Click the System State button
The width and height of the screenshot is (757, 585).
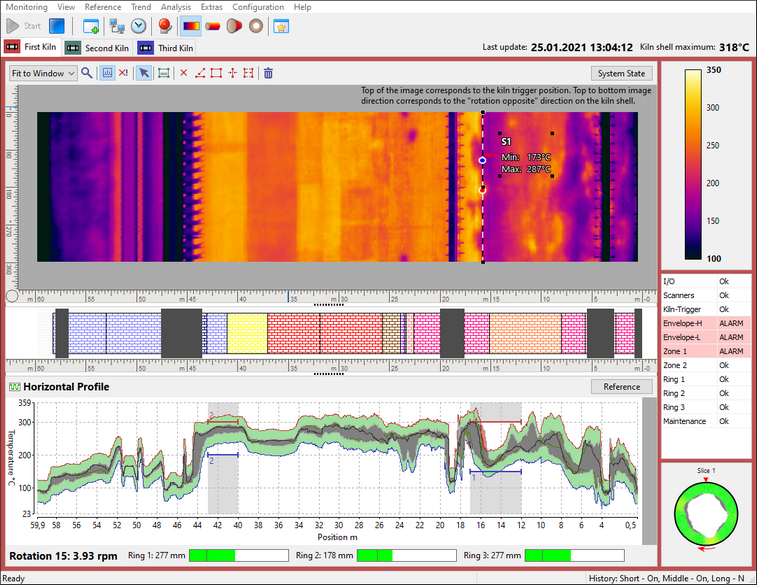621,73
